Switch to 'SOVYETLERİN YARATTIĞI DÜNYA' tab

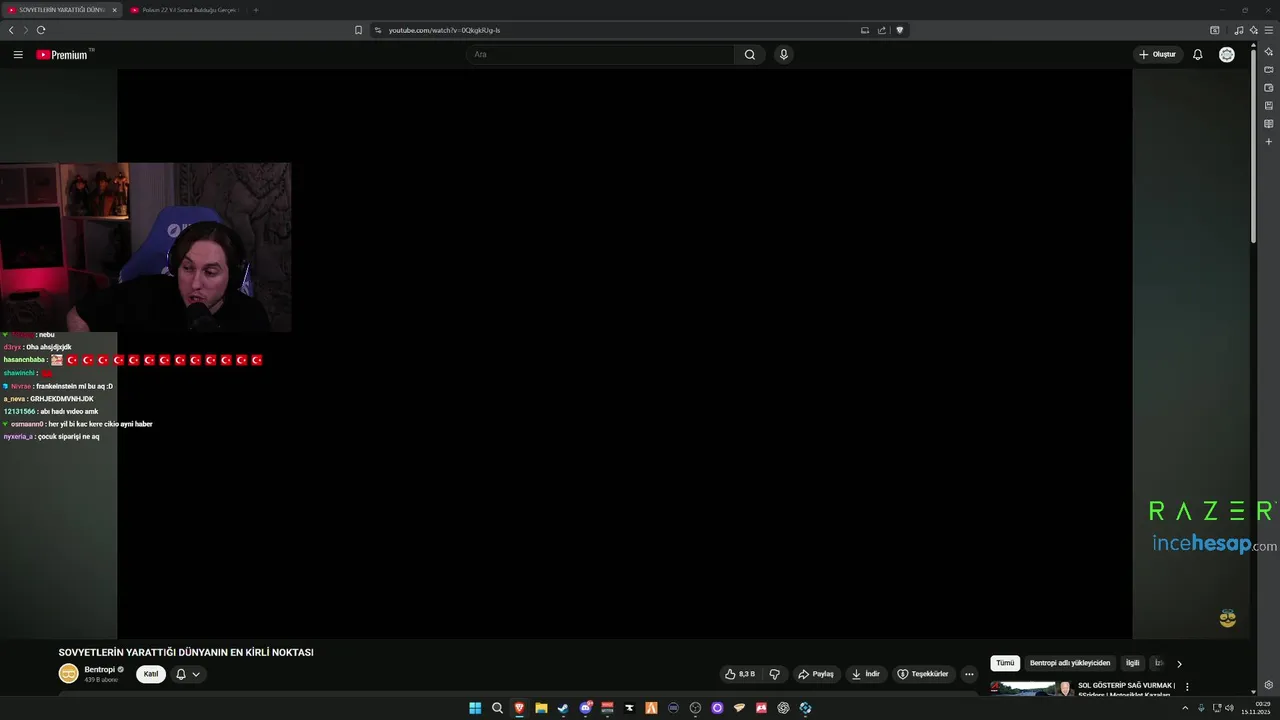point(62,10)
